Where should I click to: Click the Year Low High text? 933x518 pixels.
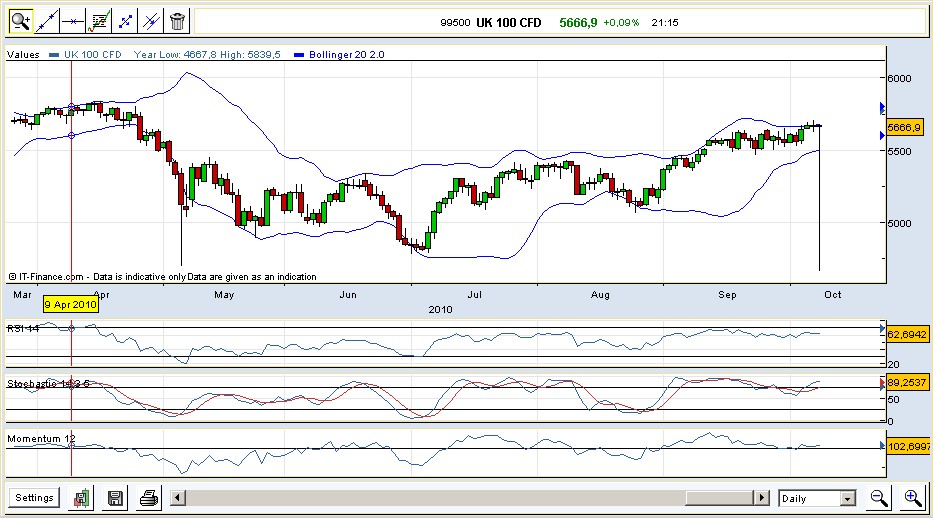(x=207, y=55)
